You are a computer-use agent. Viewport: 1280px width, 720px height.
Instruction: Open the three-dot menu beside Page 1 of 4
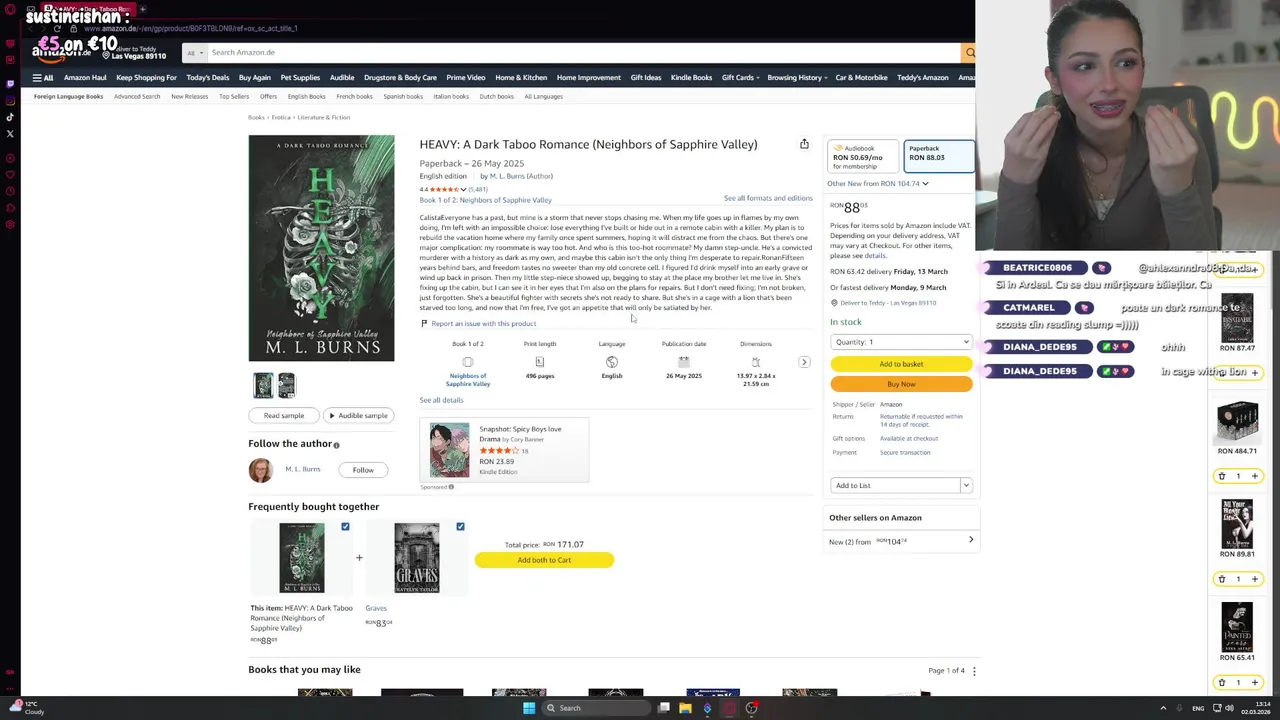coord(974,671)
